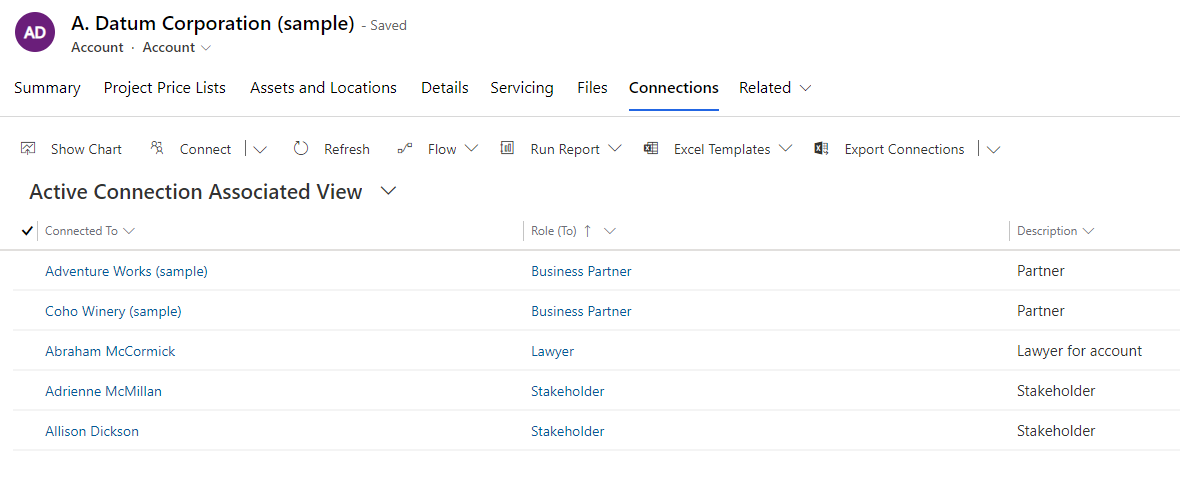This screenshot has width=1180, height=491.
Task: Open the Adventure Works (sample) link
Action: coord(126,271)
